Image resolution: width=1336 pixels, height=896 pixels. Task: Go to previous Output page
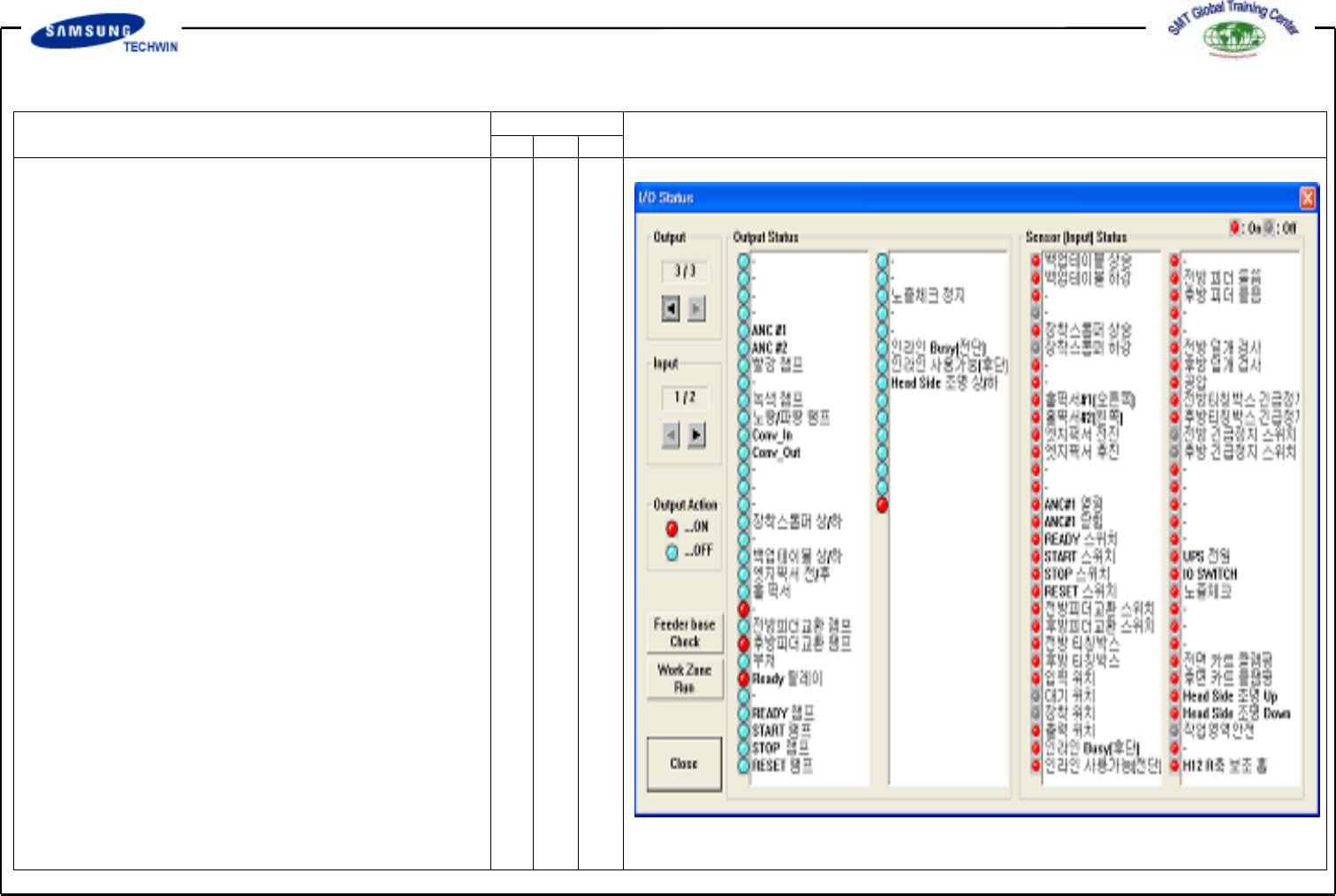click(671, 308)
